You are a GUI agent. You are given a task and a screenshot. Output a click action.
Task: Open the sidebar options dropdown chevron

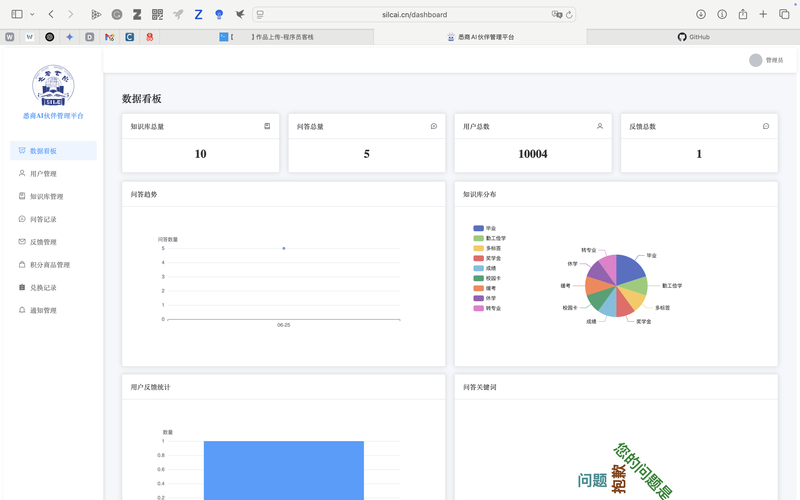tap(32, 14)
